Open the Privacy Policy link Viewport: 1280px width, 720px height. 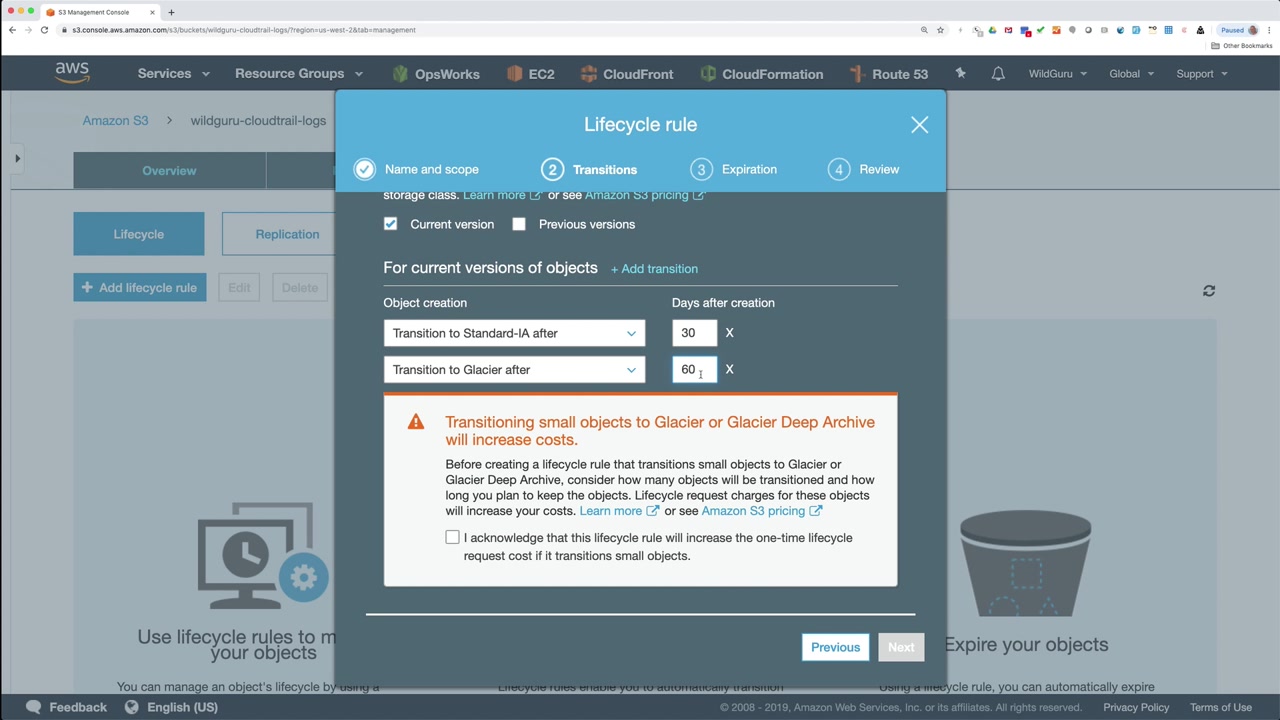point(1136,707)
